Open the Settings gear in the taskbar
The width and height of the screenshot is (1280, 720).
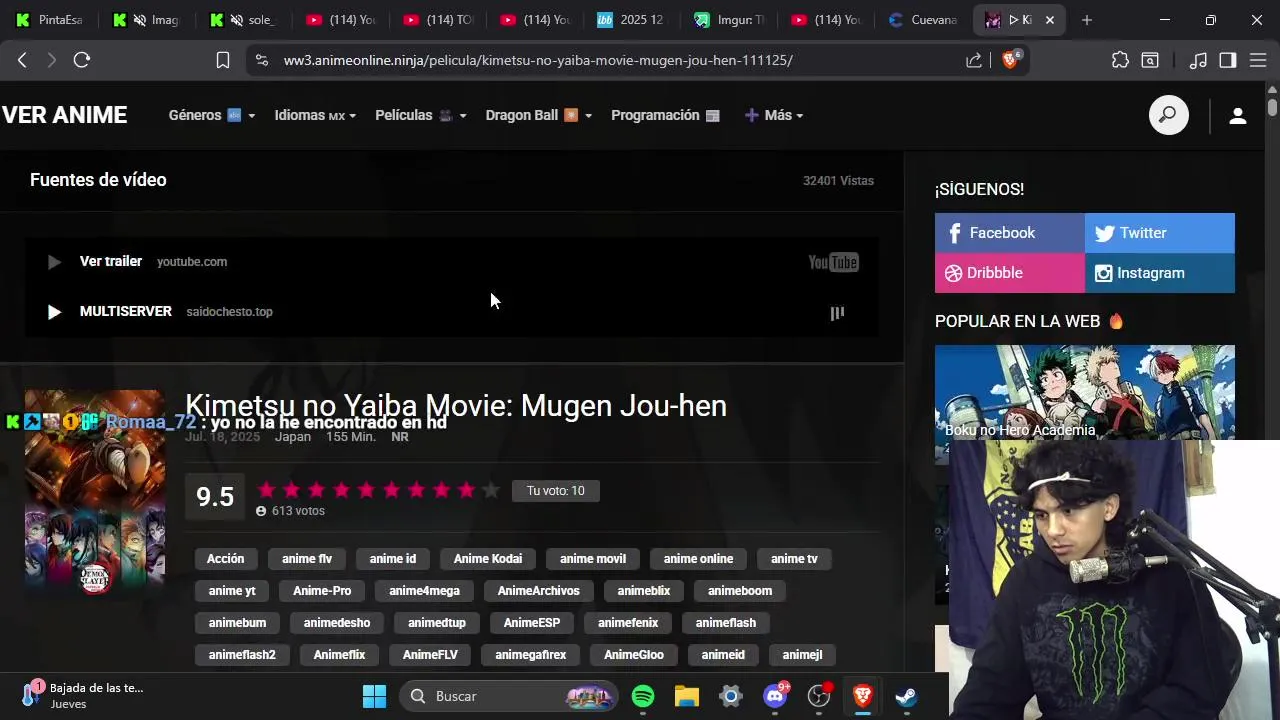point(731,696)
